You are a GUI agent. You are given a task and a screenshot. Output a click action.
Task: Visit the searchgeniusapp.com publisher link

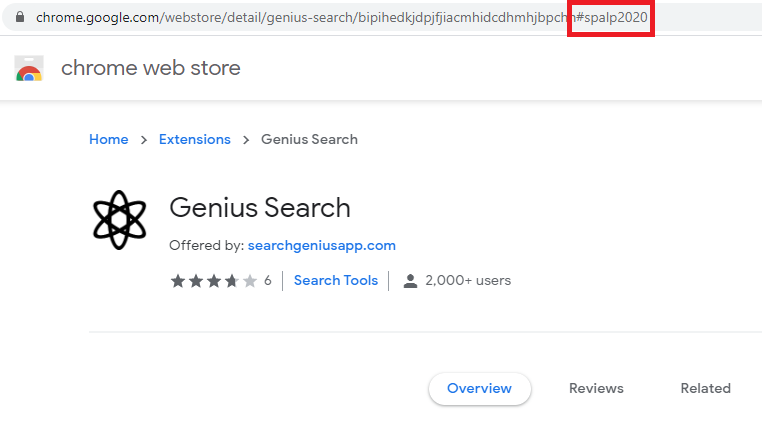(x=322, y=245)
